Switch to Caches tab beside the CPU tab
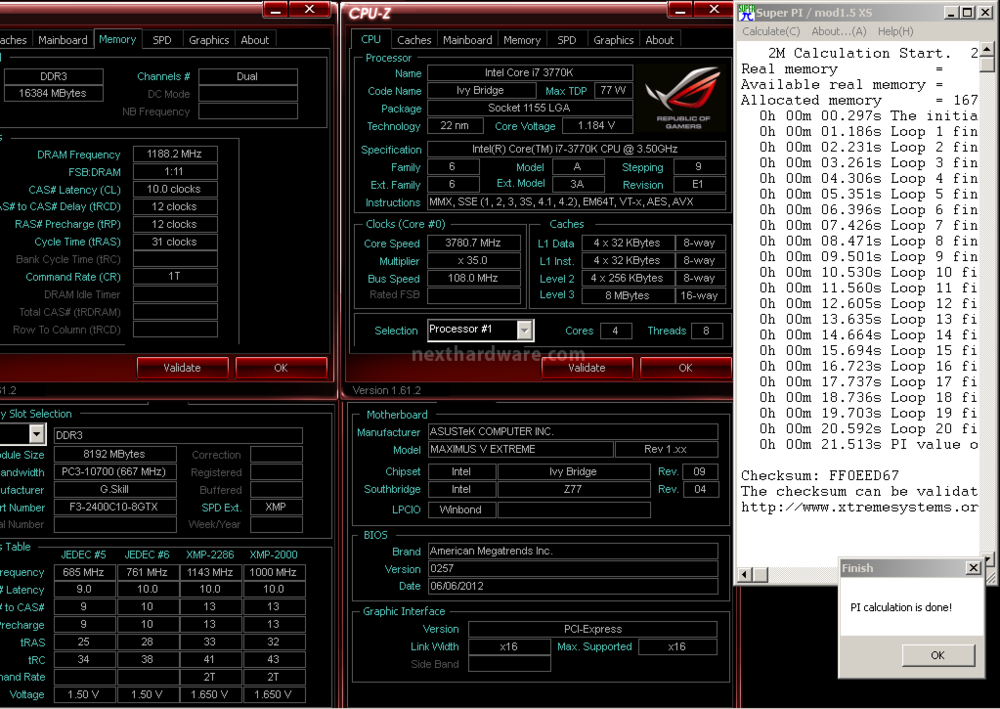The width and height of the screenshot is (1000, 709). click(414, 40)
